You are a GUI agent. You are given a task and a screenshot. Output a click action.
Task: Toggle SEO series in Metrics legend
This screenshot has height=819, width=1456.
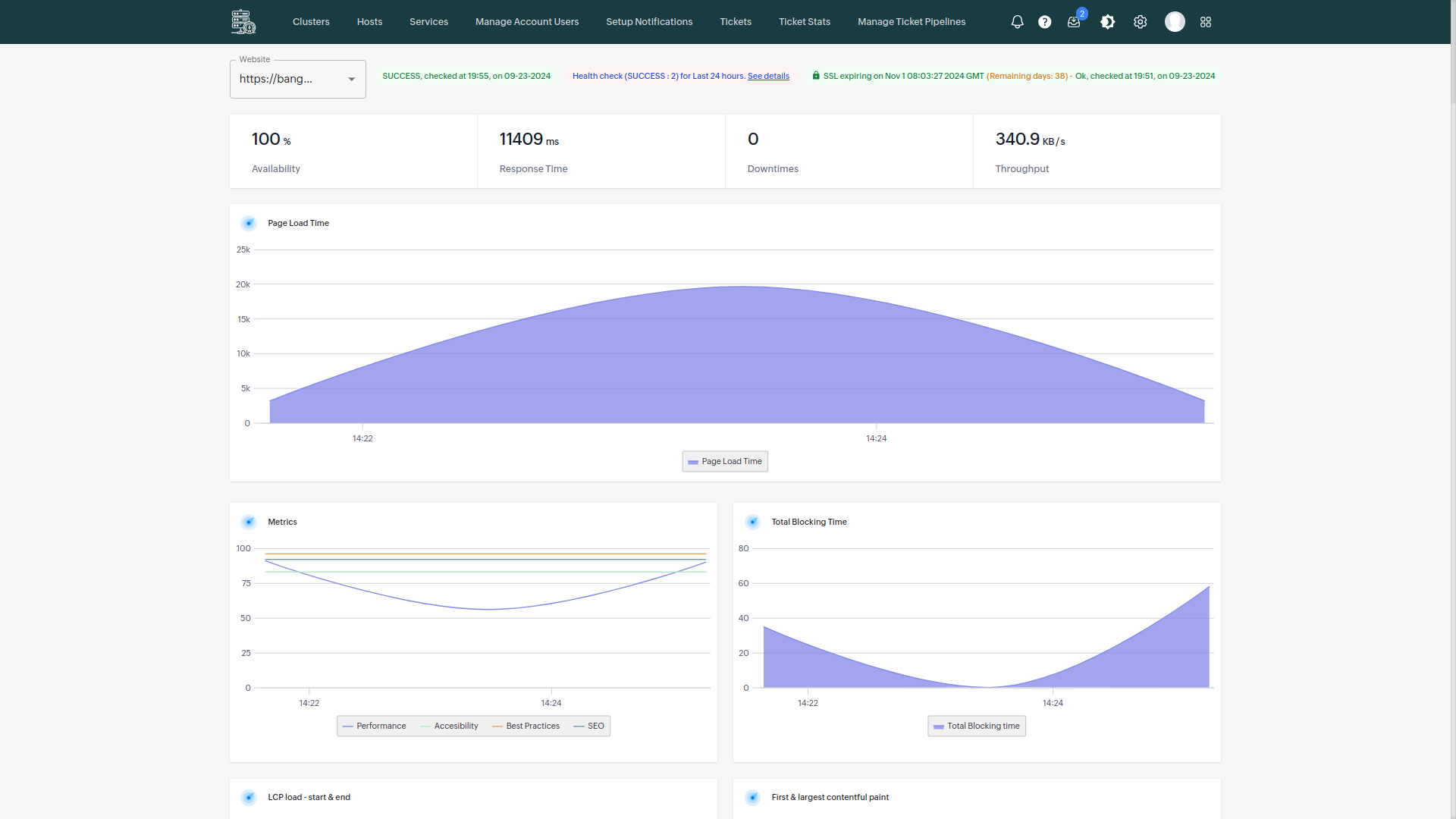click(589, 726)
